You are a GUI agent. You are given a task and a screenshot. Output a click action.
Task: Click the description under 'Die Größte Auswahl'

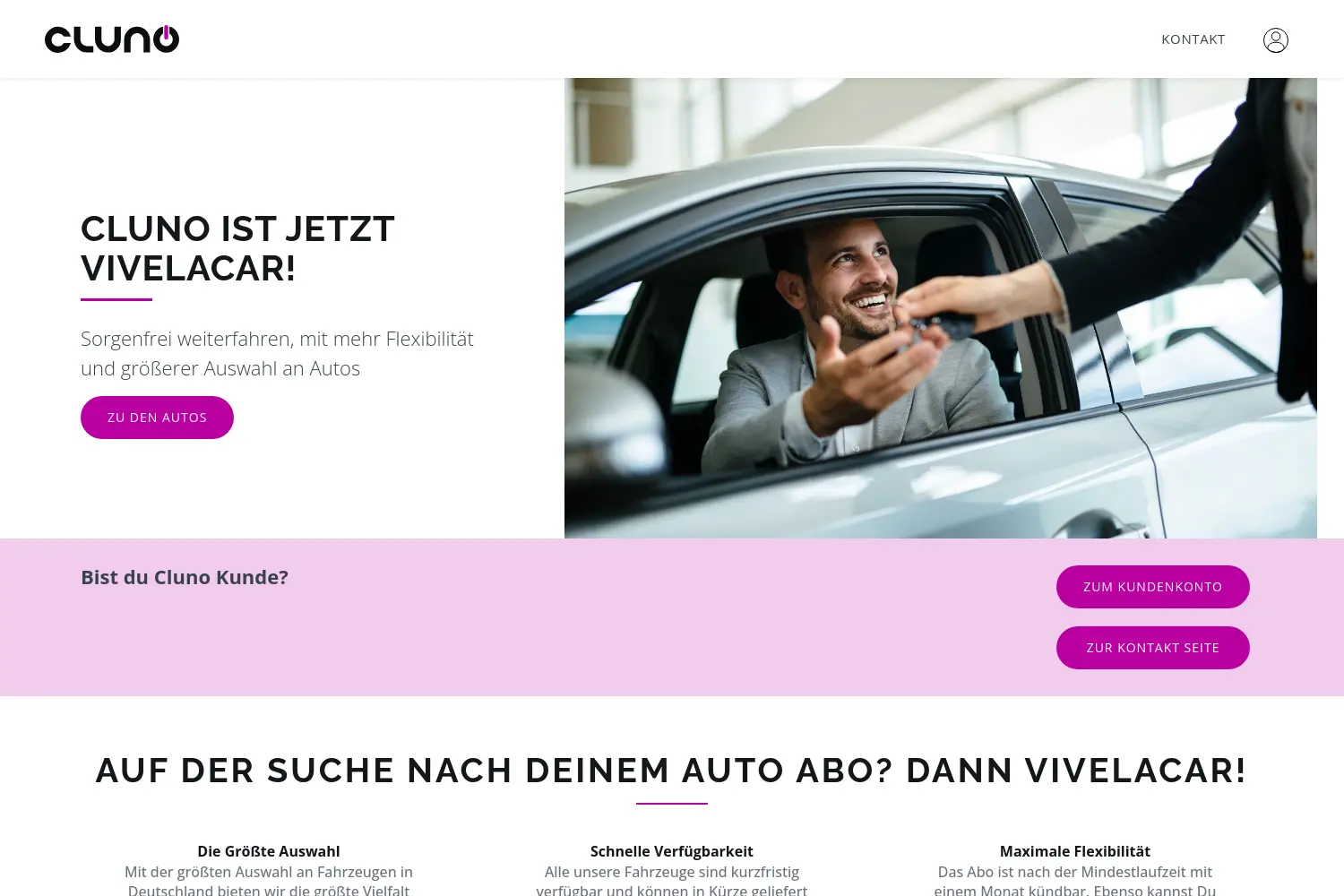click(269, 880)
